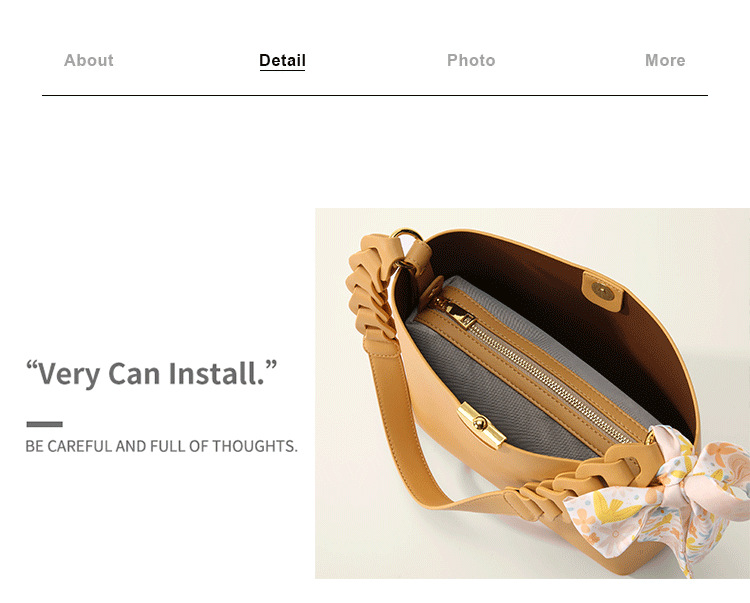Click the "Be careful and full of thoughts" caption
This screenshot has width=750, height=603.
[x=161, y=446]
